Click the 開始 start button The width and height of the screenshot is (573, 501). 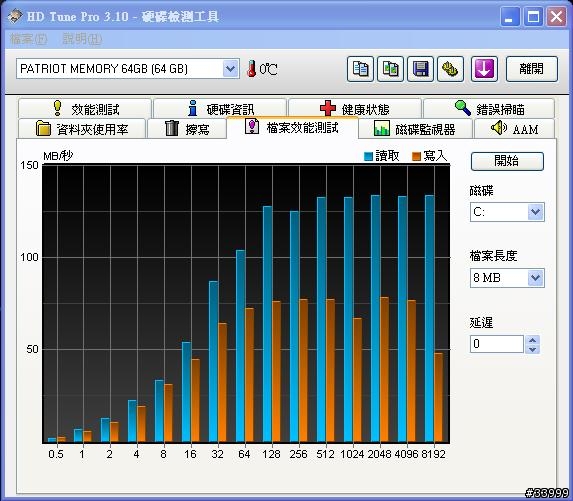507,161
